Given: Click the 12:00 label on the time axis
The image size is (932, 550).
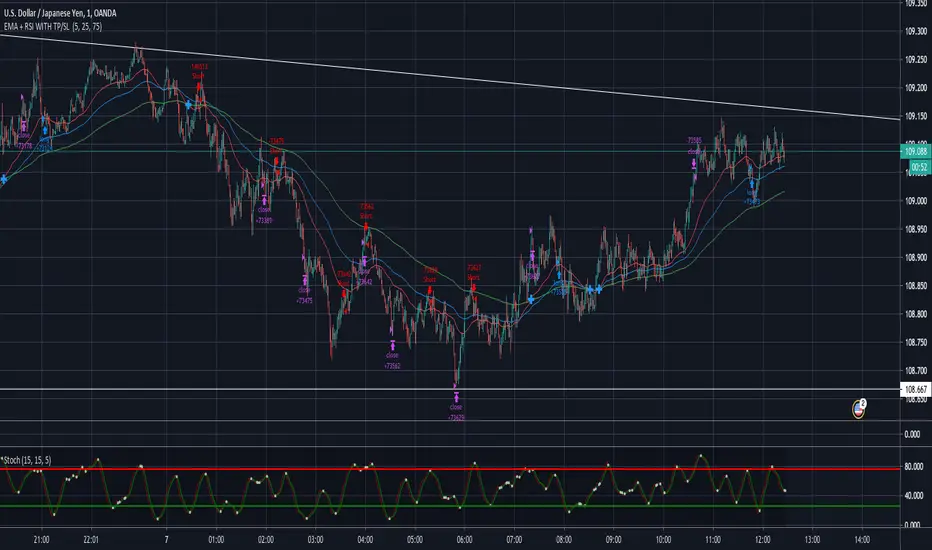Looking at the screenshot, I should tap(763, 540).
